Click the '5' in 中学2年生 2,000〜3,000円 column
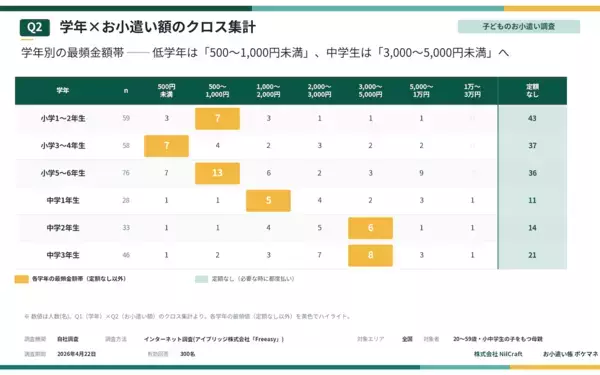600x375 pixels. pos(320,228)
